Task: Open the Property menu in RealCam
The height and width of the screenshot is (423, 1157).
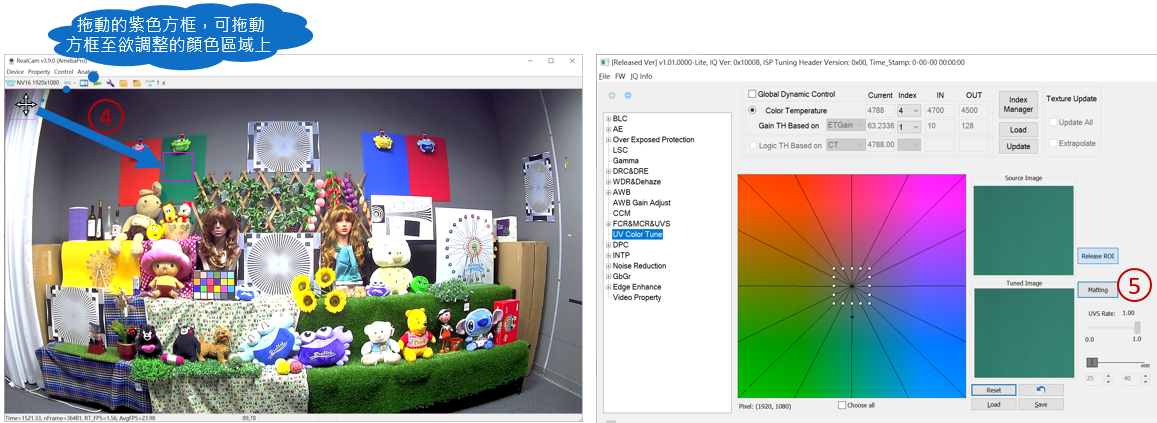Action: pos(39,72)
